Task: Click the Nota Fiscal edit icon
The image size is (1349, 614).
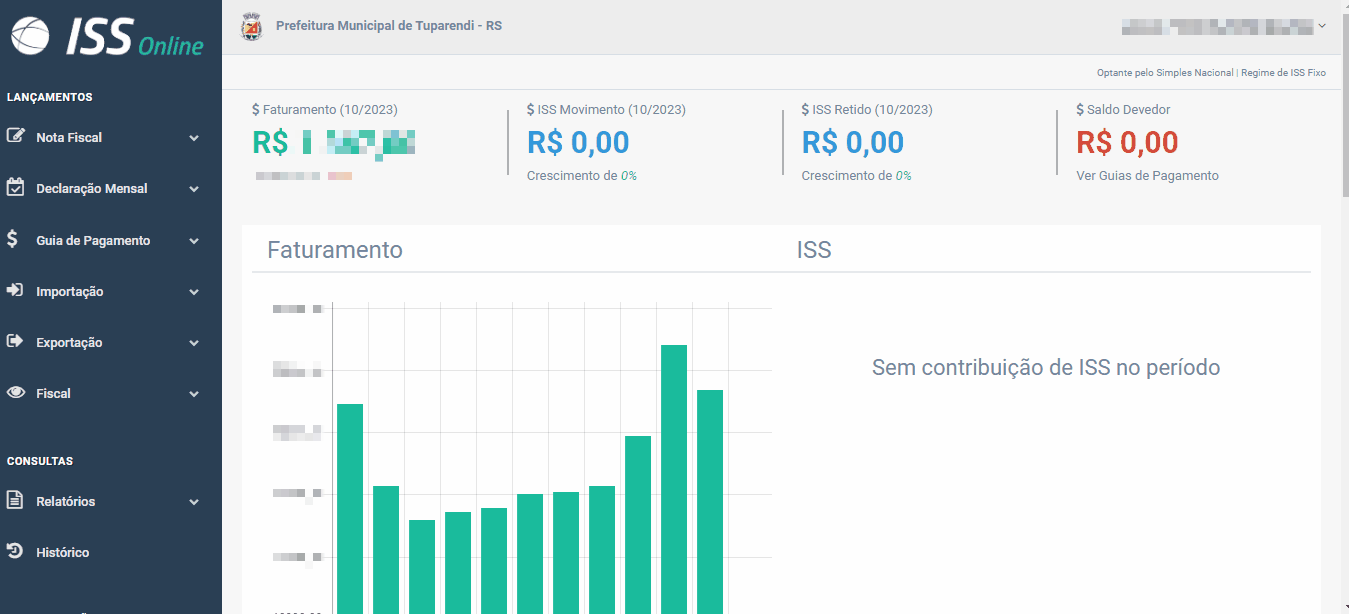Action: point(15,136)
